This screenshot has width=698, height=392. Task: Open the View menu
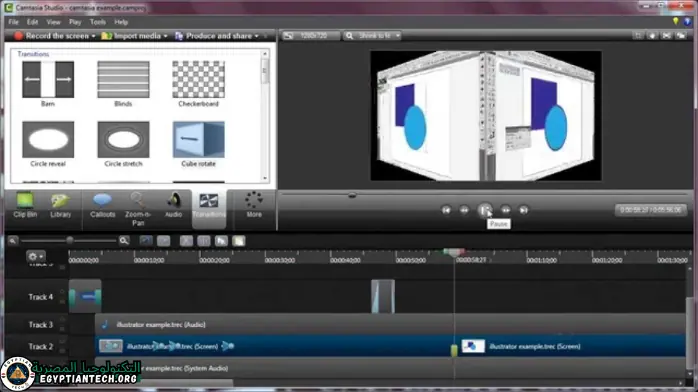(x=53, y=22)
